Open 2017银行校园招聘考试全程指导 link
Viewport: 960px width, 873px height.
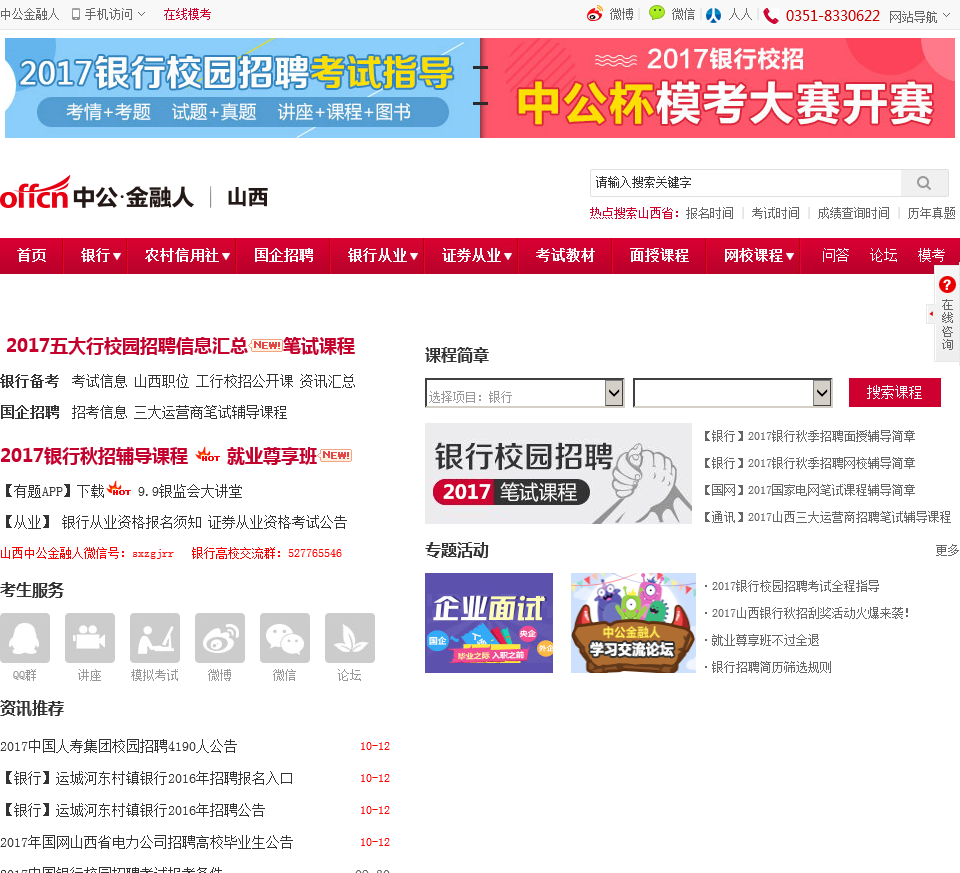[795, 586]
